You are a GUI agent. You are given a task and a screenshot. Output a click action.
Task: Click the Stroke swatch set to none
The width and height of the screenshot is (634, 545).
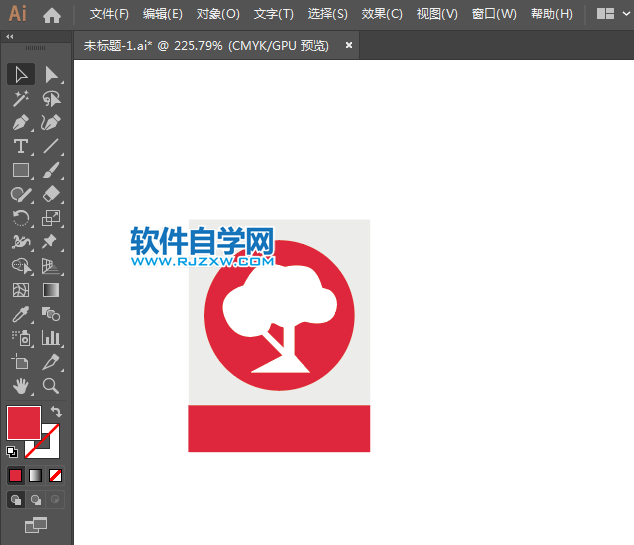(51, 449)
